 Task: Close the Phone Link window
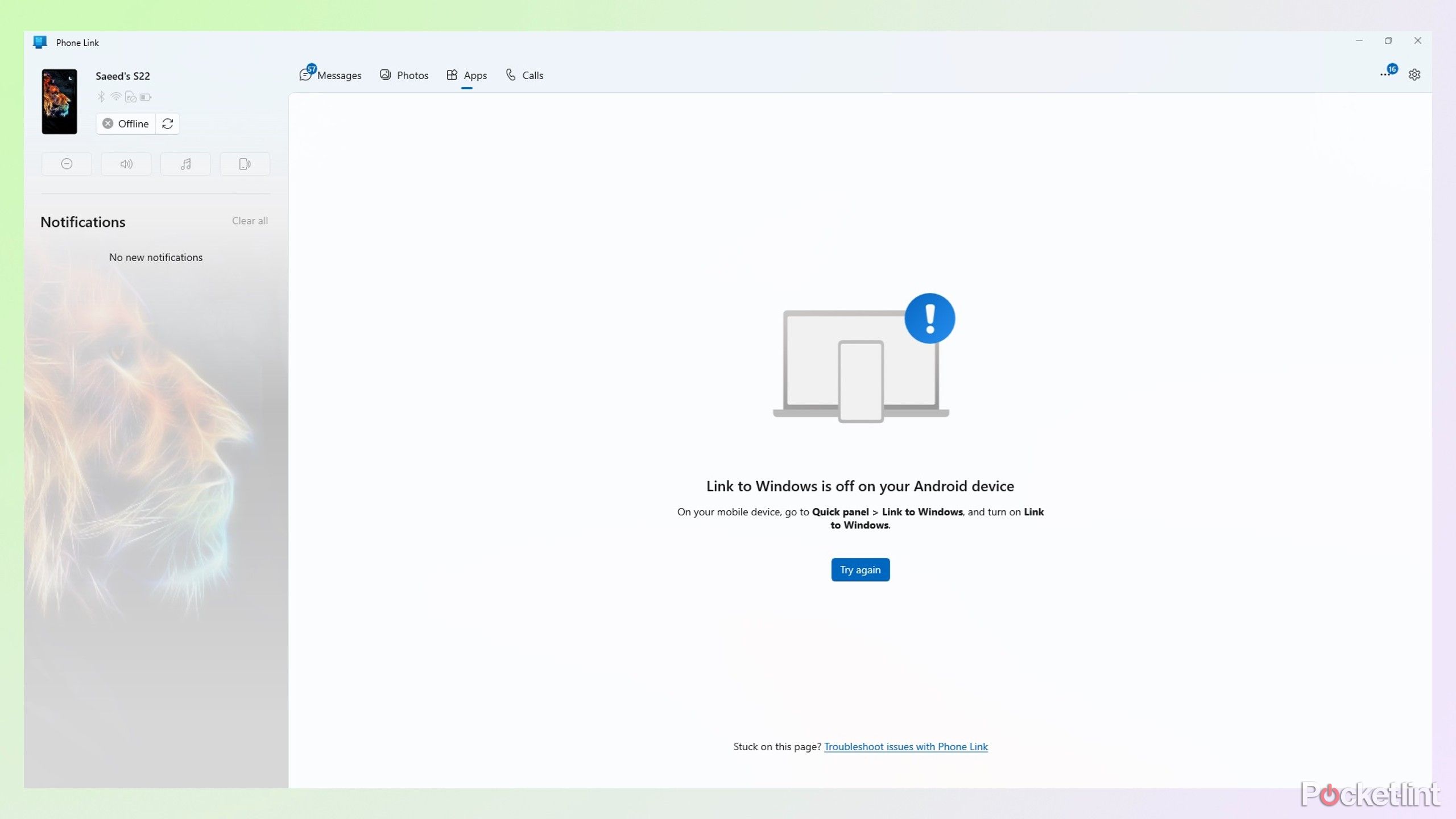point(1417,41)
